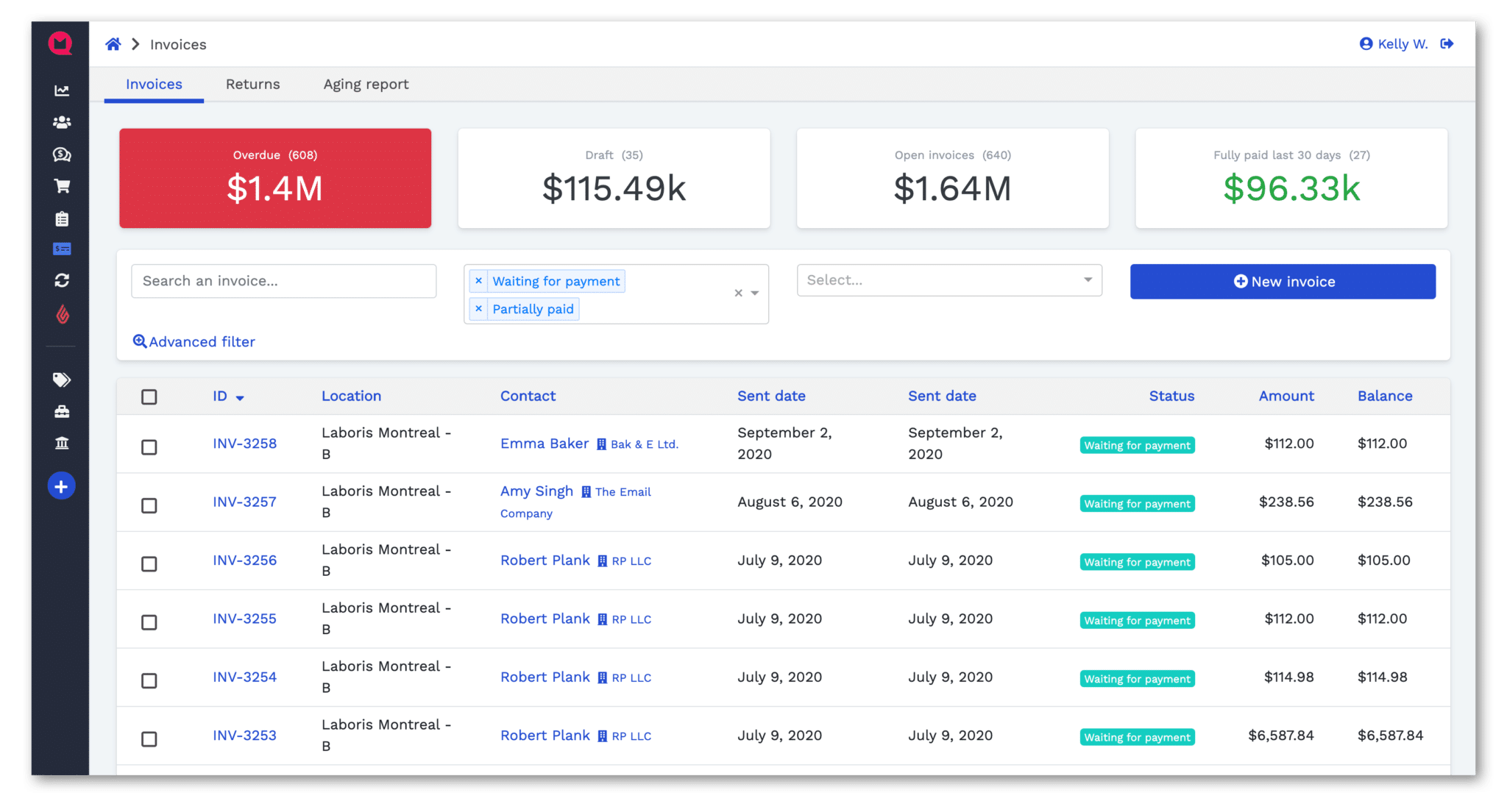Image resolution: width=1507 pixels, height=812 pixels.
Task: Select all invoices using header checkbox
Action: click(x=149, y=396)
